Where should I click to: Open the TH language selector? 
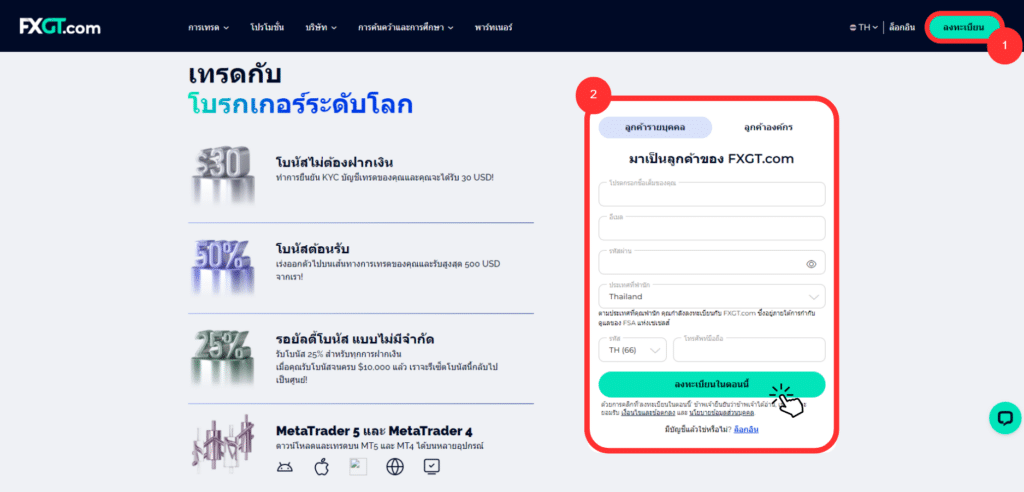pos(864,27)
